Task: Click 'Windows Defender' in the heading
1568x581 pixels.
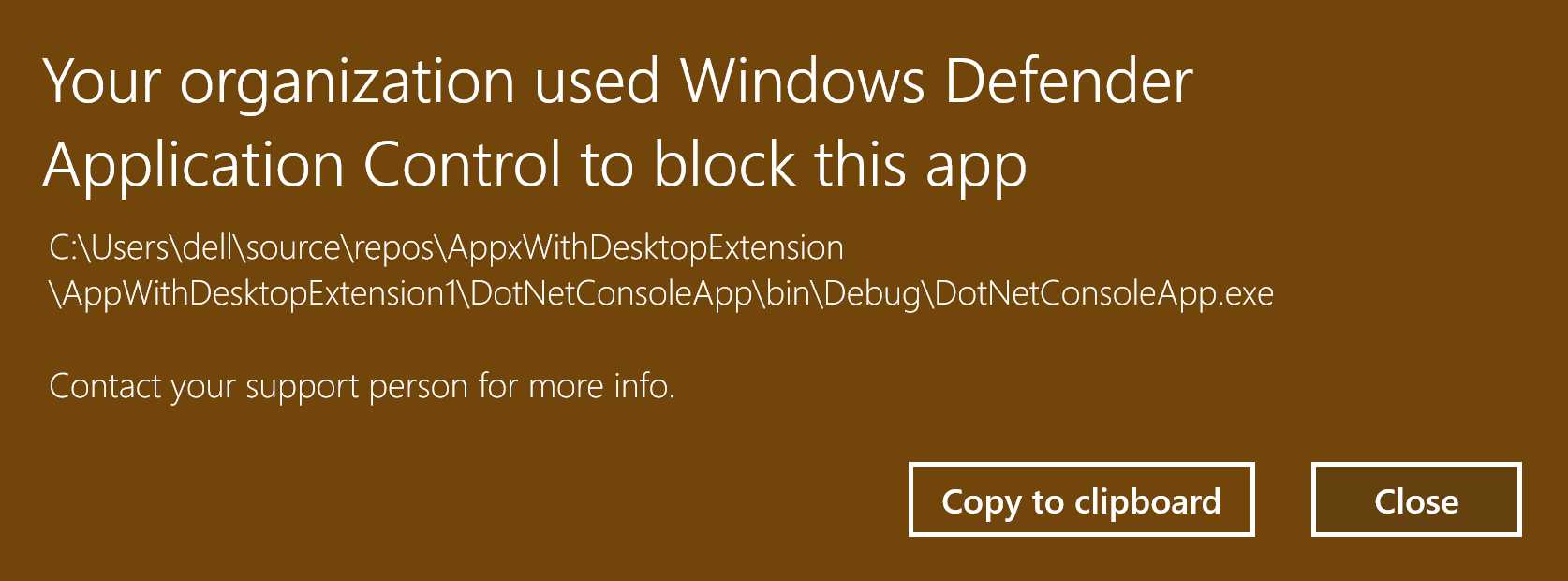Action: (x=937, y=82)
